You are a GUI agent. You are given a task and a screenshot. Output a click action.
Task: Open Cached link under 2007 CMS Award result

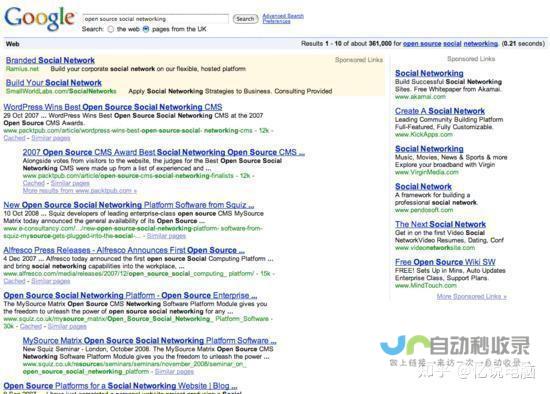tap(34, 183)
